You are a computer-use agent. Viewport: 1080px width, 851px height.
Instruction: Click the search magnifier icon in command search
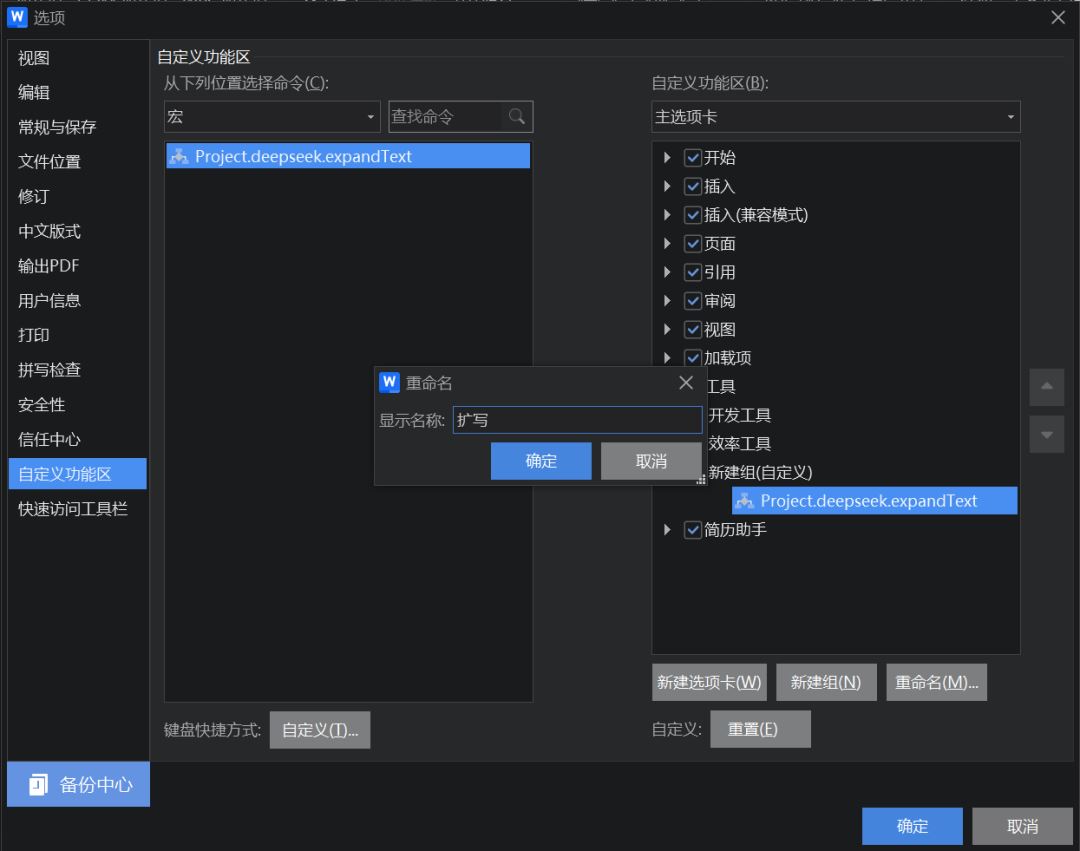point(516,116)
